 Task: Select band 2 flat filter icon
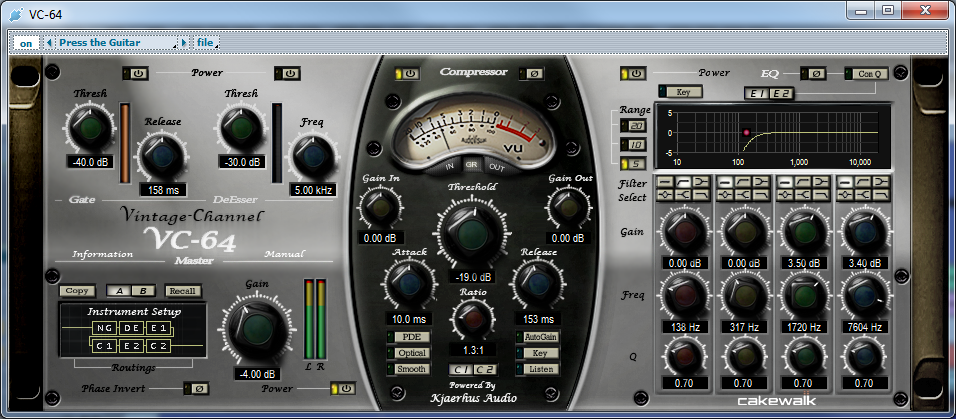pos(725,181)
